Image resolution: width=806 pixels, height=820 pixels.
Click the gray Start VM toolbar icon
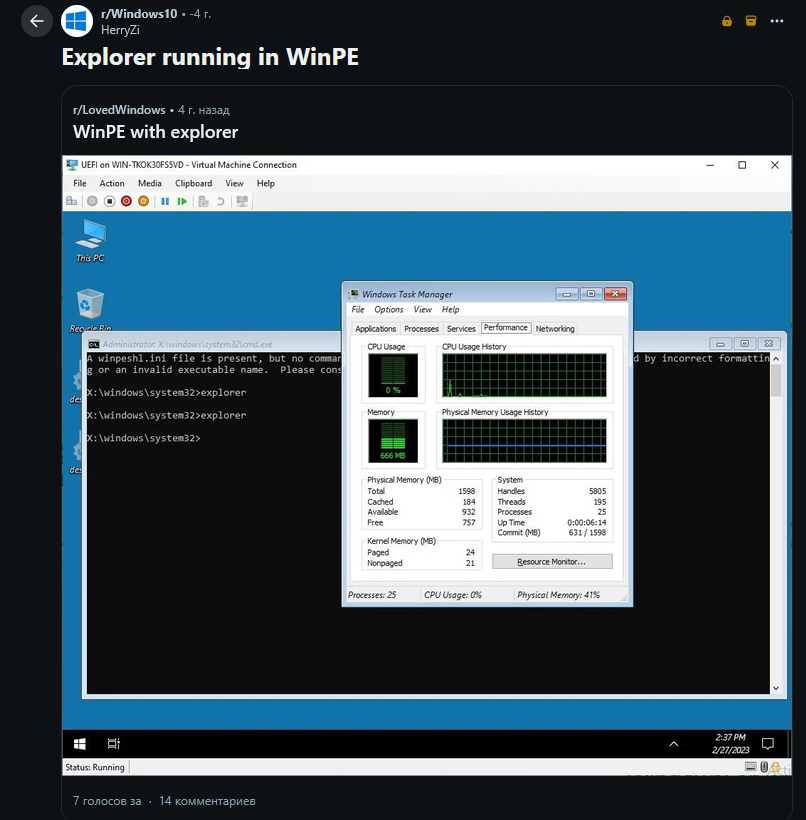click(92, 201)
